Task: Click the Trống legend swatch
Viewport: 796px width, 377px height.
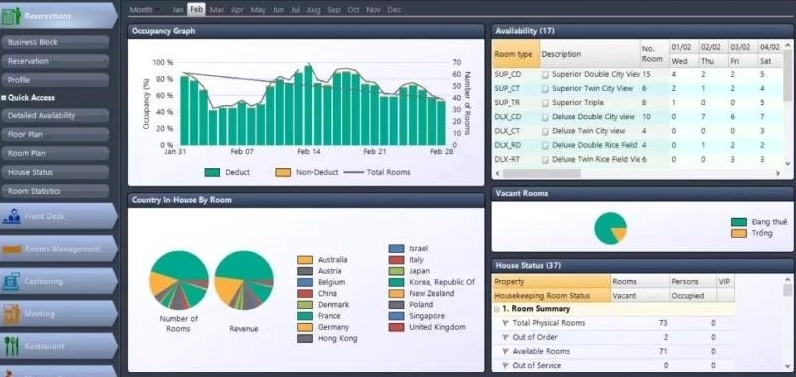Action: point(739,233)
